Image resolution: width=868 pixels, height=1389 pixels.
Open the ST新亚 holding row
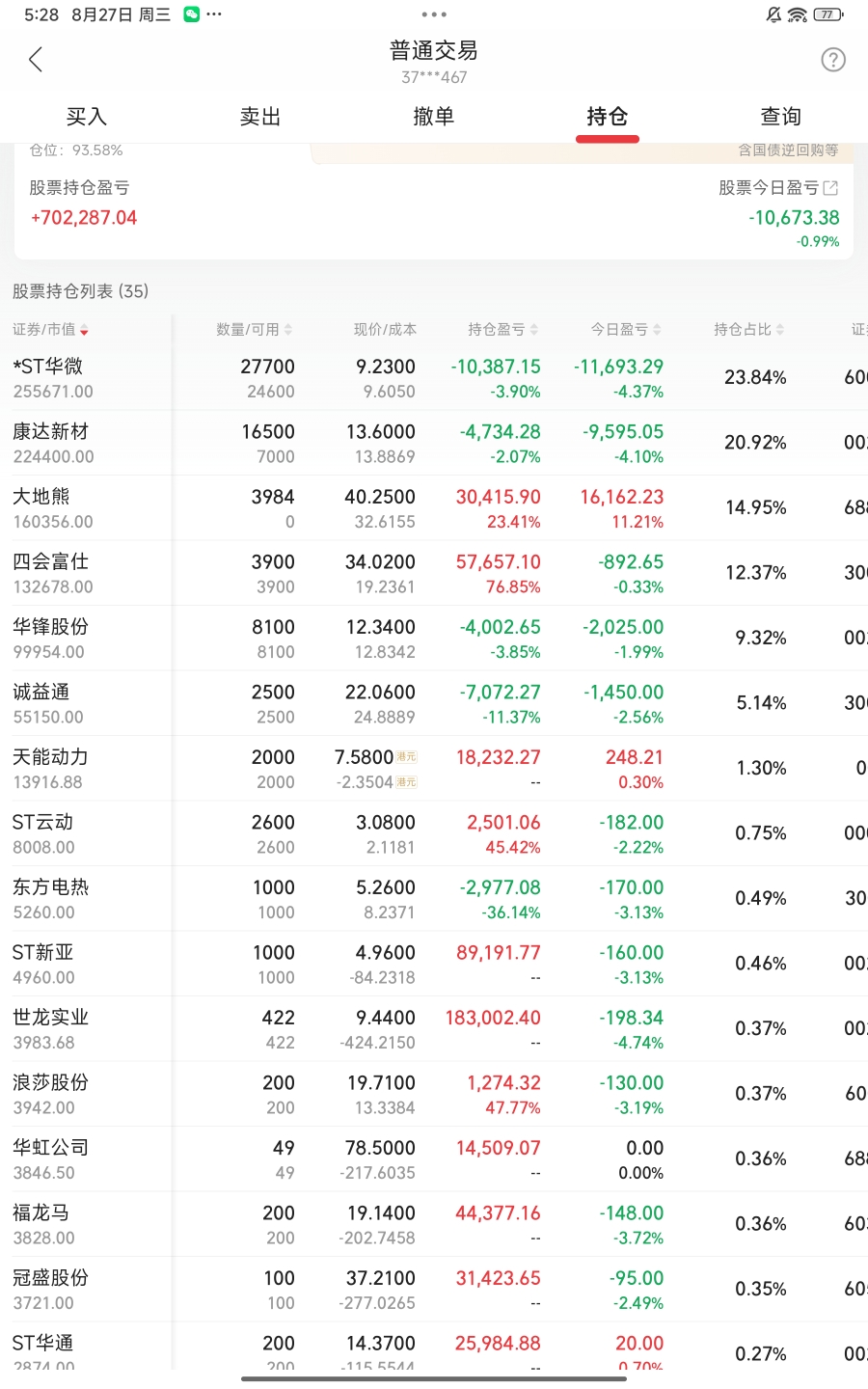434,964
